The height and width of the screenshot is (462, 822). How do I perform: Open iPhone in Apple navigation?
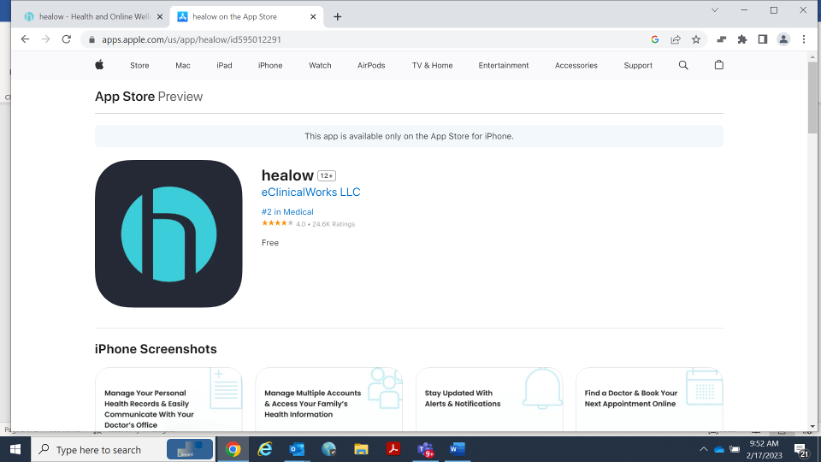(270, 66)
